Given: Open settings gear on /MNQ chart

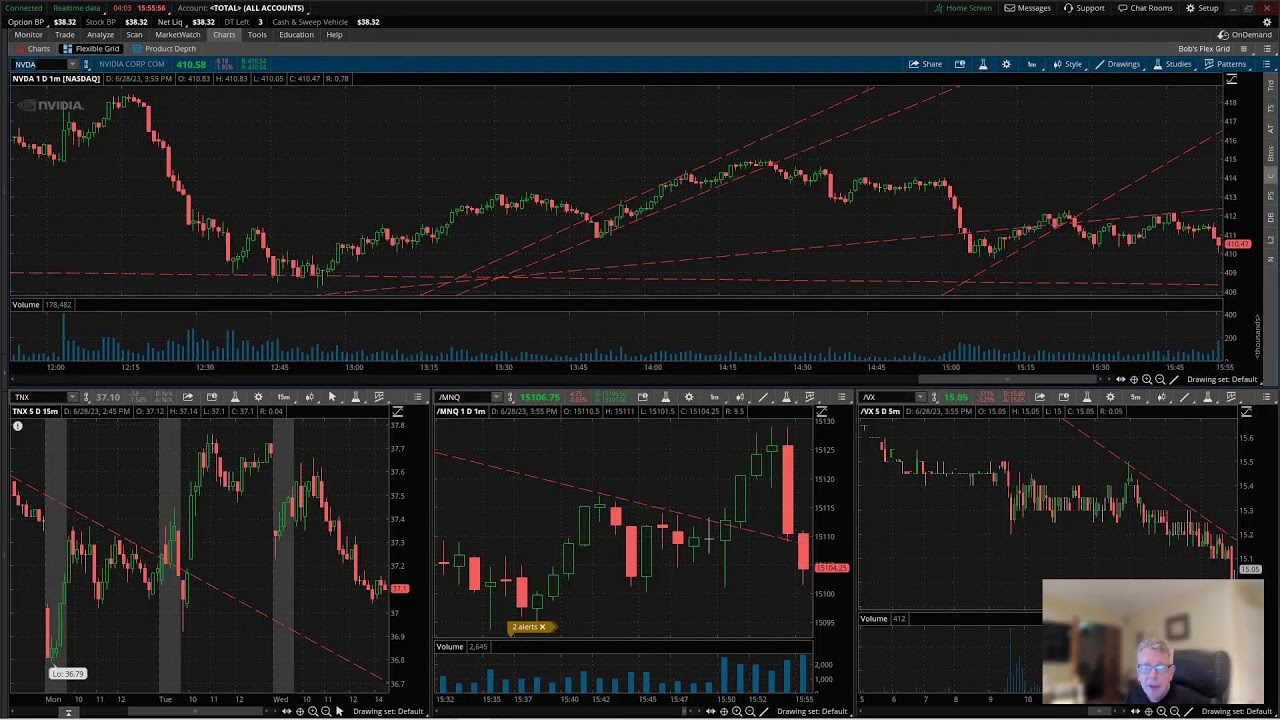Looking at the screenshot, I should (689, 397).
